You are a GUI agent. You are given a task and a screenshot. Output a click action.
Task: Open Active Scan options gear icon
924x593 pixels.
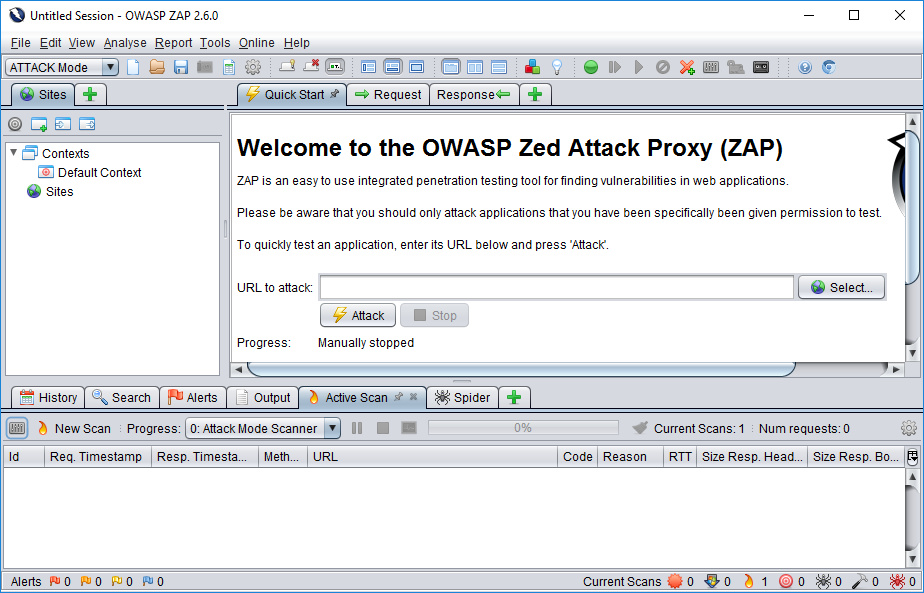909,429
